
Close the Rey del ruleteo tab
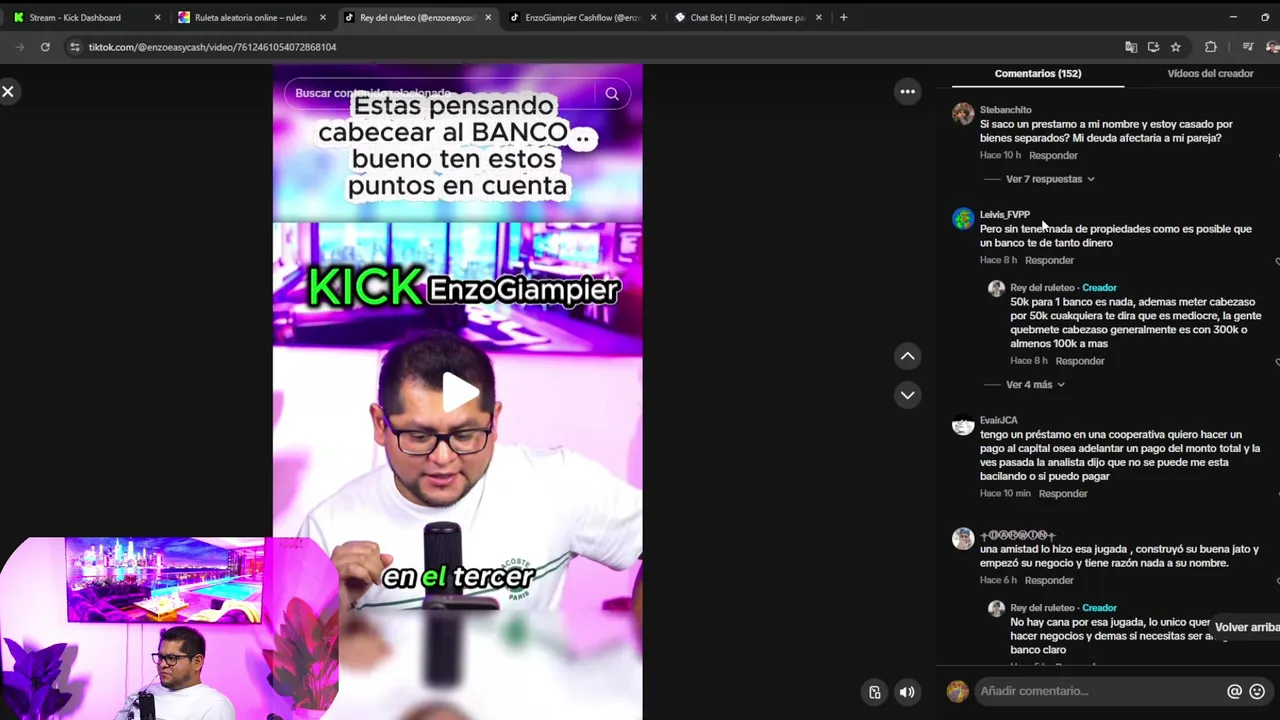coord(487,17)
